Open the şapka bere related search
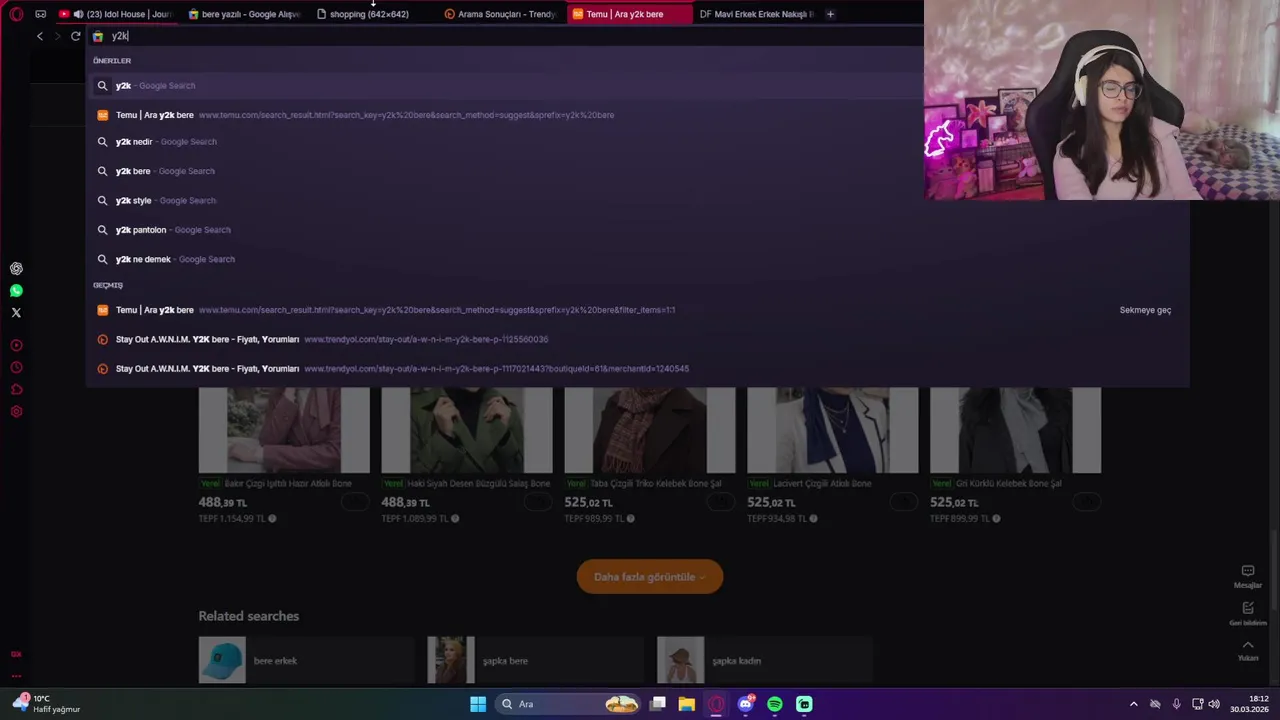1280x720 pixels. (x=535, y=660)
